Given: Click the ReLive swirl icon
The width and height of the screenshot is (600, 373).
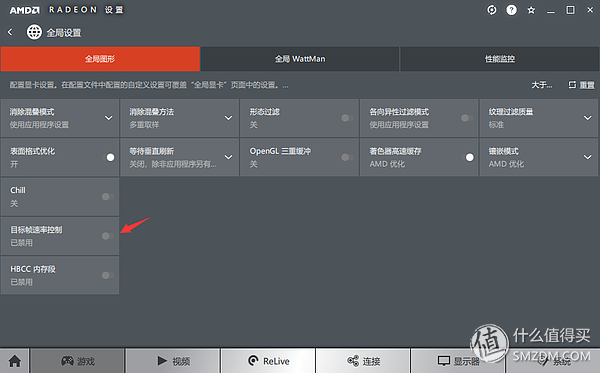Looking at the screenshot, I should [x=253, y=360].
